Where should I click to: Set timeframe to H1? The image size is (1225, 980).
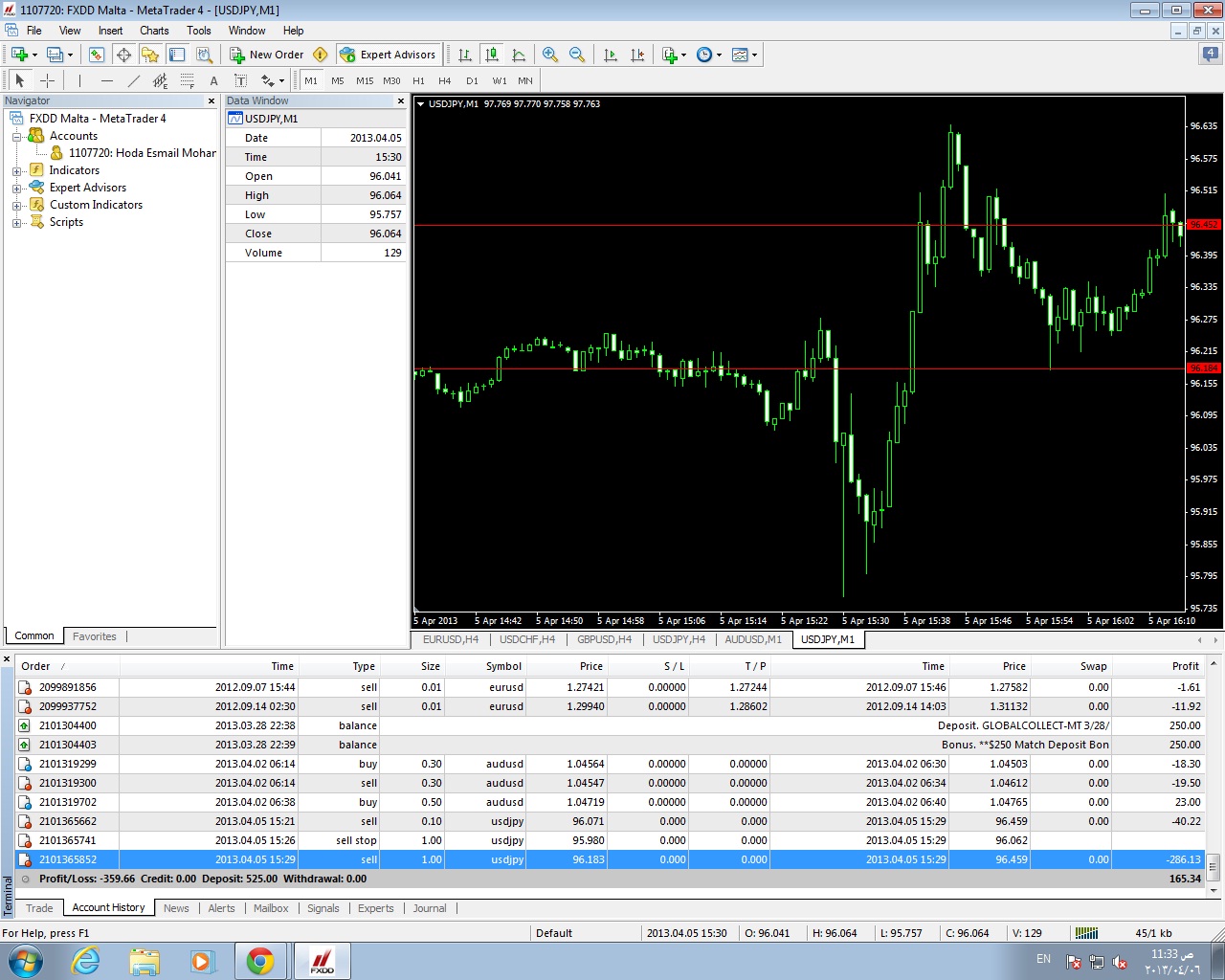tap(418, 80)
